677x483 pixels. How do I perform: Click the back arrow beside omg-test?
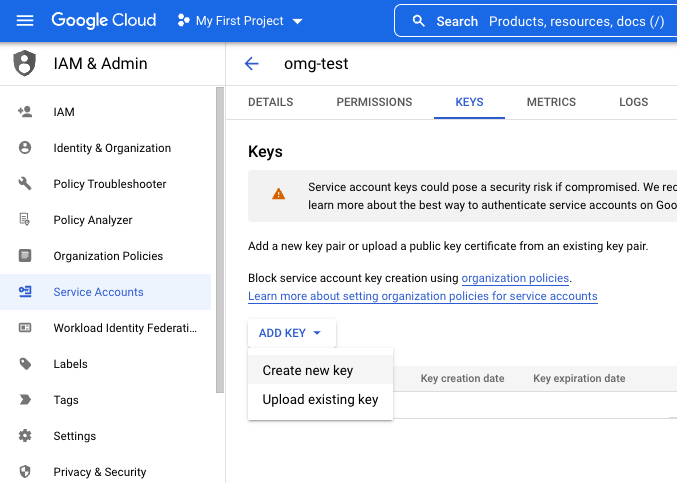click(x=251, y=63)
